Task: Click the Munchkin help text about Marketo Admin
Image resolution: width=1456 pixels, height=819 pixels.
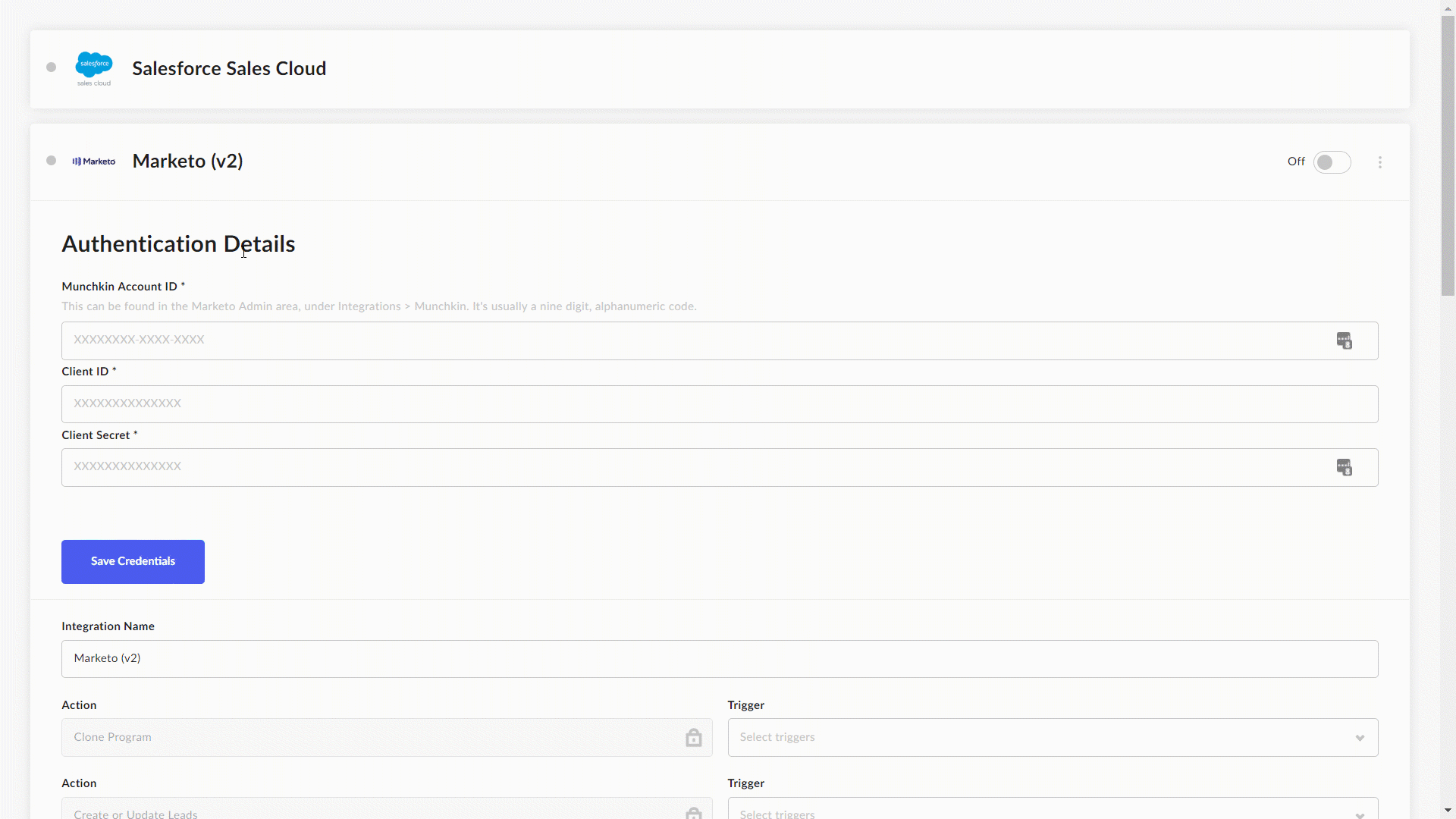Action: click(379, 306)
